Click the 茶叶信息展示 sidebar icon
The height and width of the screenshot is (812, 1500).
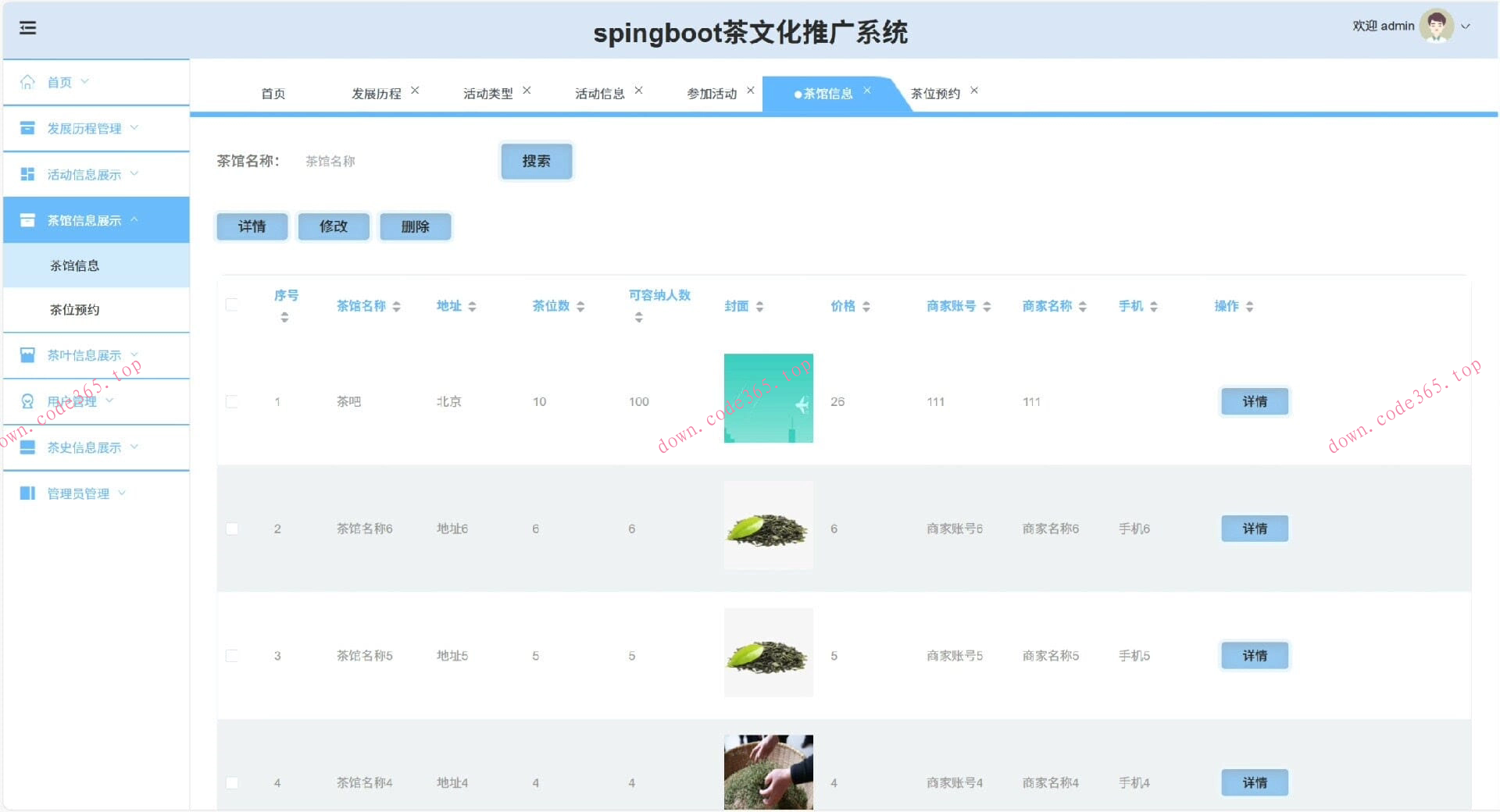27,354
